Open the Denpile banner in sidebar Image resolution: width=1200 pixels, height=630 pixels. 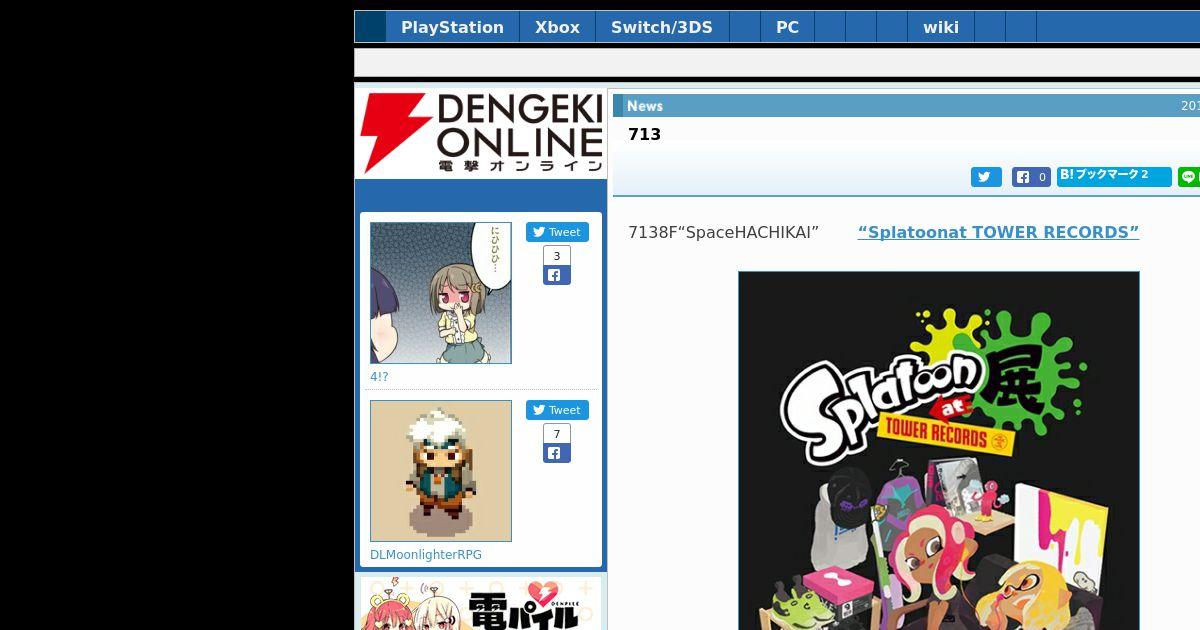click(481, 603)
